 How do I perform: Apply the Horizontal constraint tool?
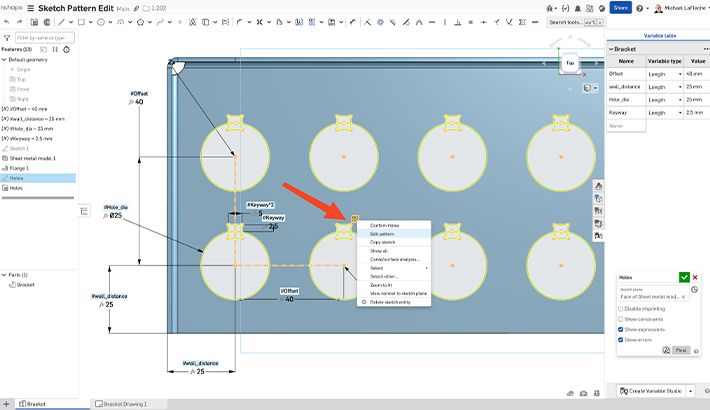coord(432,22)
